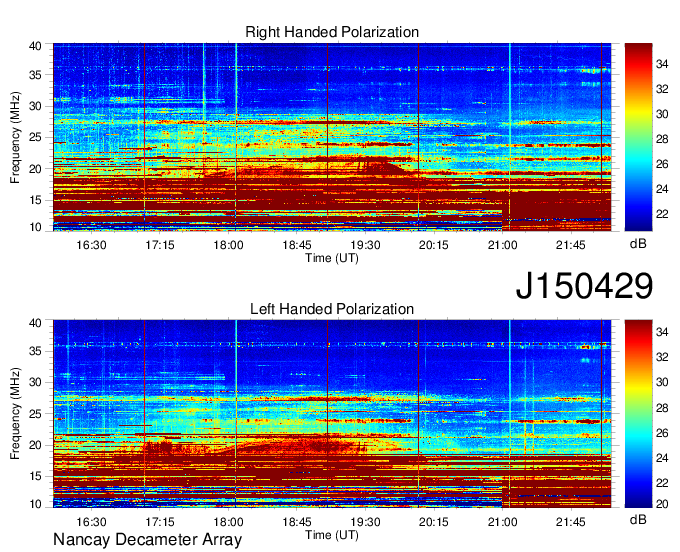Screen dimensions: 680x552
Task: Click the 16:30 tick under Right Handed plot
Action: pyautogui.click(x=91, y=245)
